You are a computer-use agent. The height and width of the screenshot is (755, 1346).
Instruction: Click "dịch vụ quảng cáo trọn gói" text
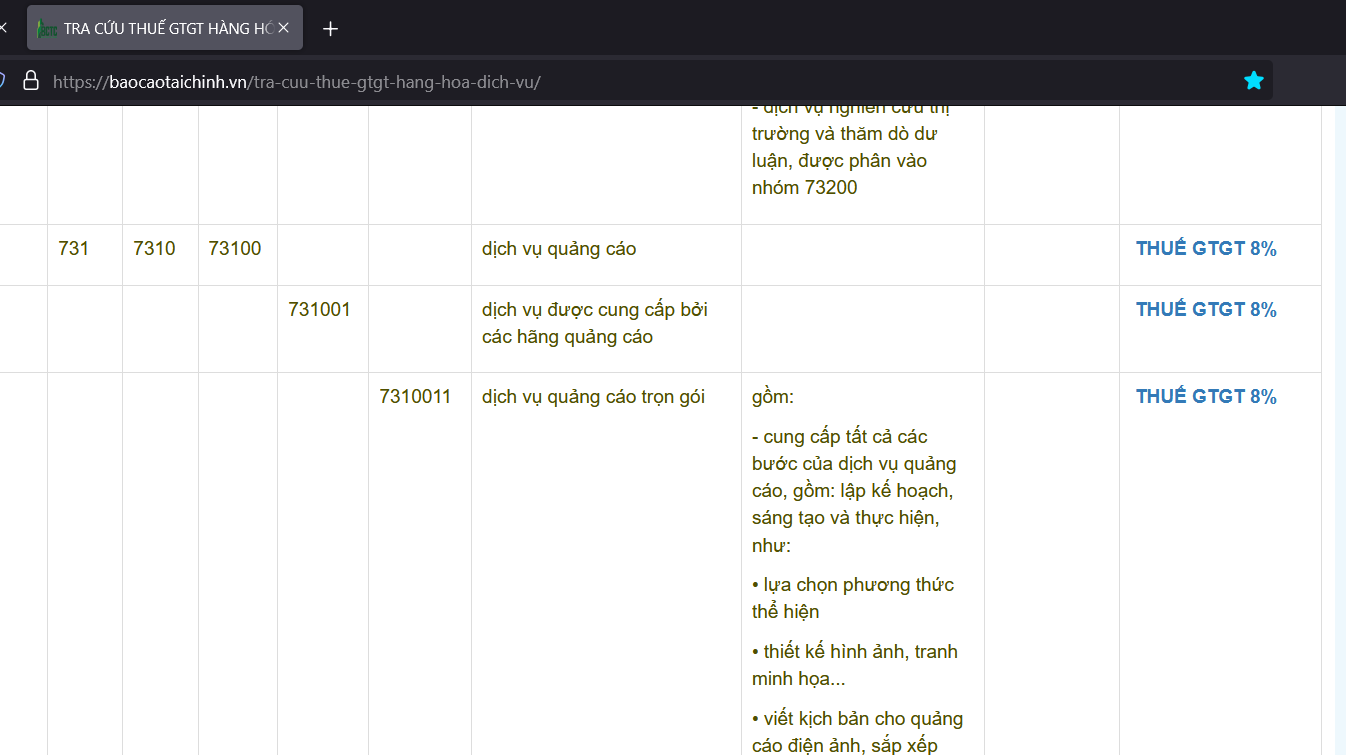pos(593,397)
